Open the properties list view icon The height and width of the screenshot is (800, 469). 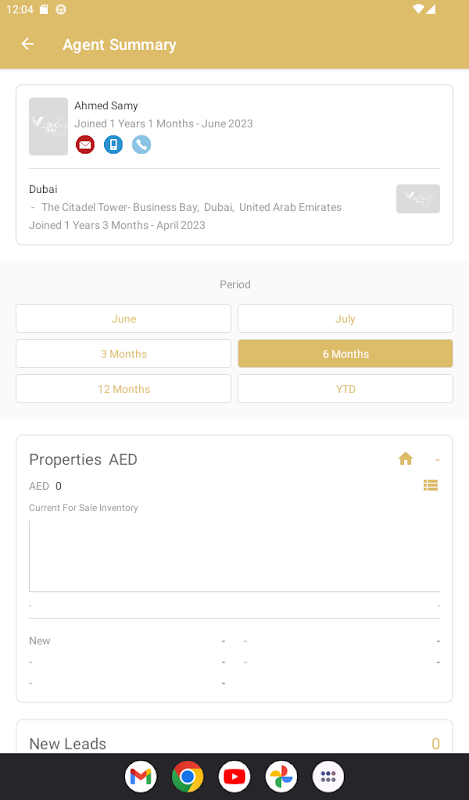click(x=431, y=485)
